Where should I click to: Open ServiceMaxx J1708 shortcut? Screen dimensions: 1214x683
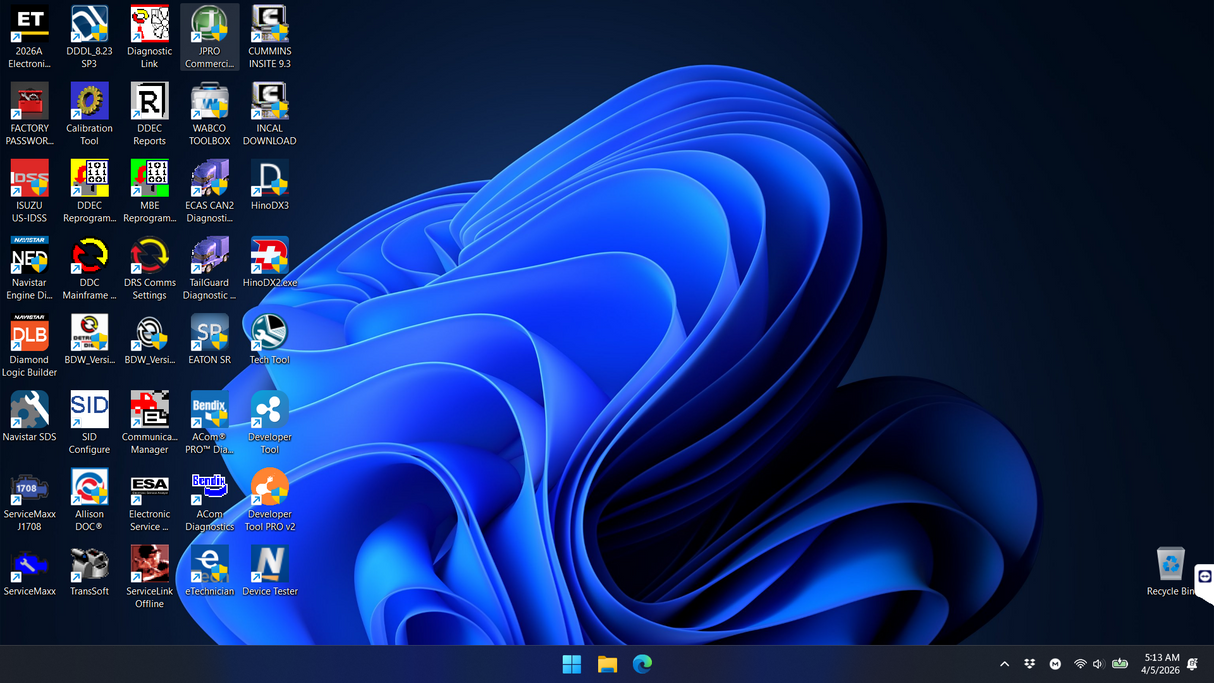tap(29, 499)
